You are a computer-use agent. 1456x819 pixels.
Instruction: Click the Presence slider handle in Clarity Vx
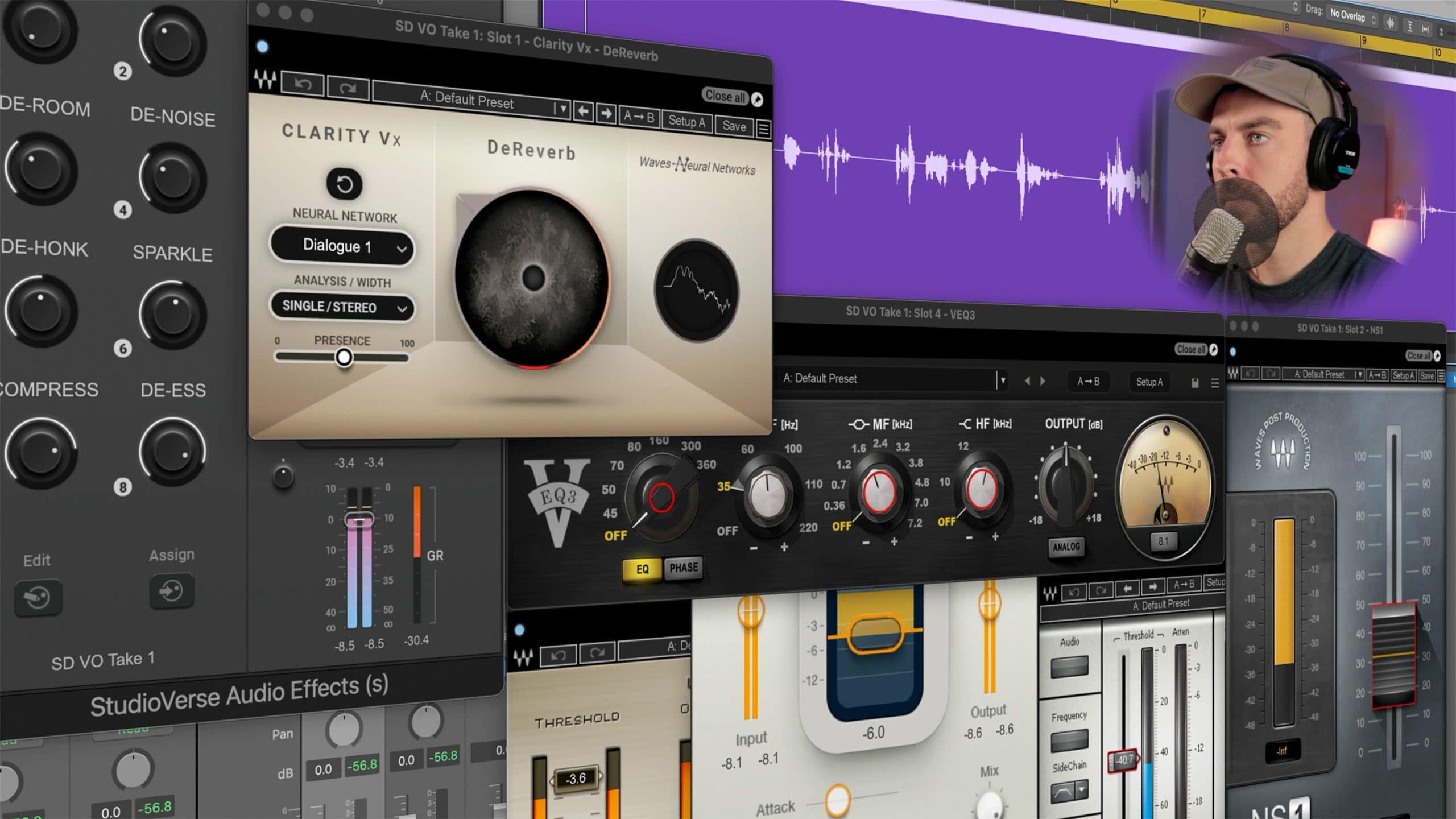(x=345, y=357)
